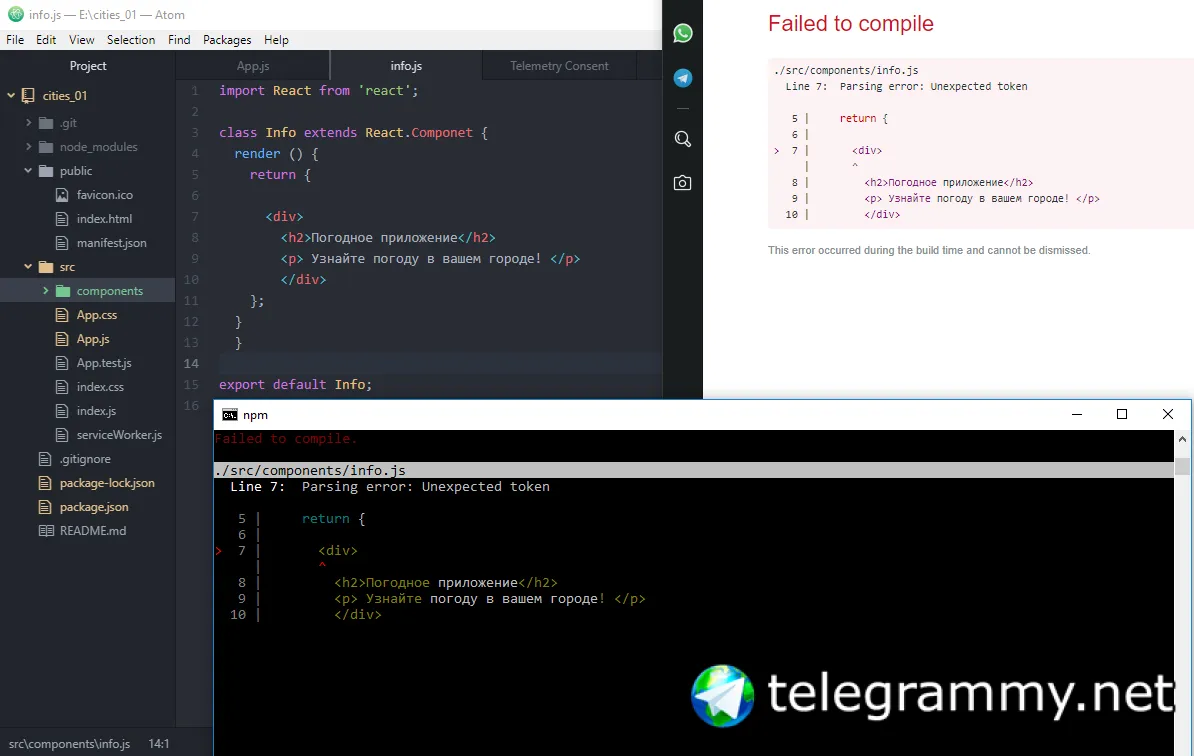Click the .gitignore file icon
Screen dimensions: 1194x756
[x=46, y=458]
